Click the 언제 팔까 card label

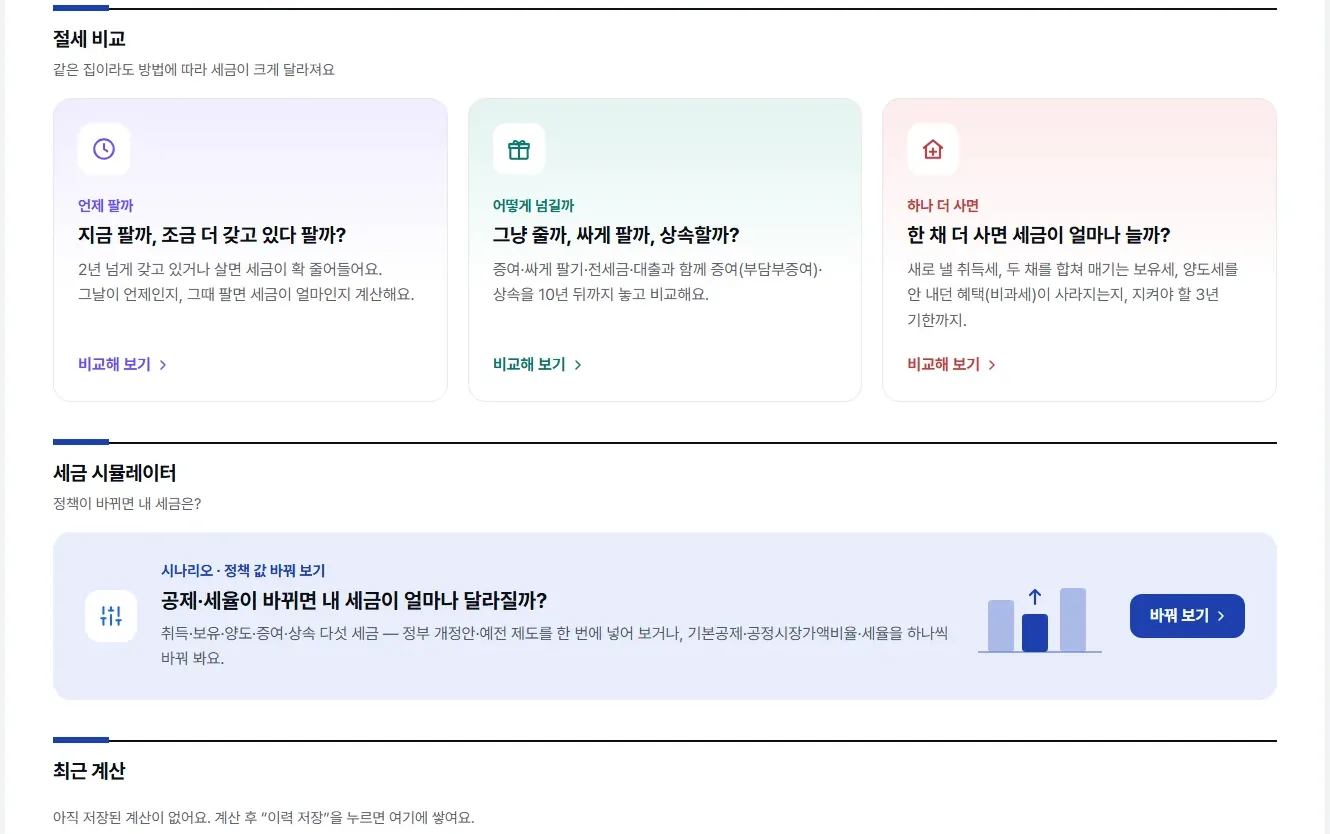click(106, 205)
